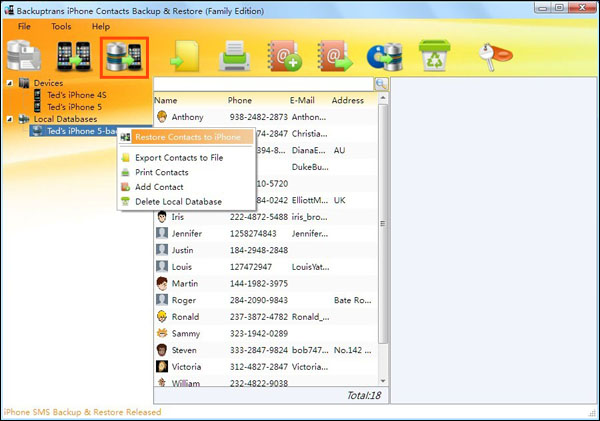Screen dimensions: 600x421
Task: Choose Add Contact from context menu
Action: [159, 187]
